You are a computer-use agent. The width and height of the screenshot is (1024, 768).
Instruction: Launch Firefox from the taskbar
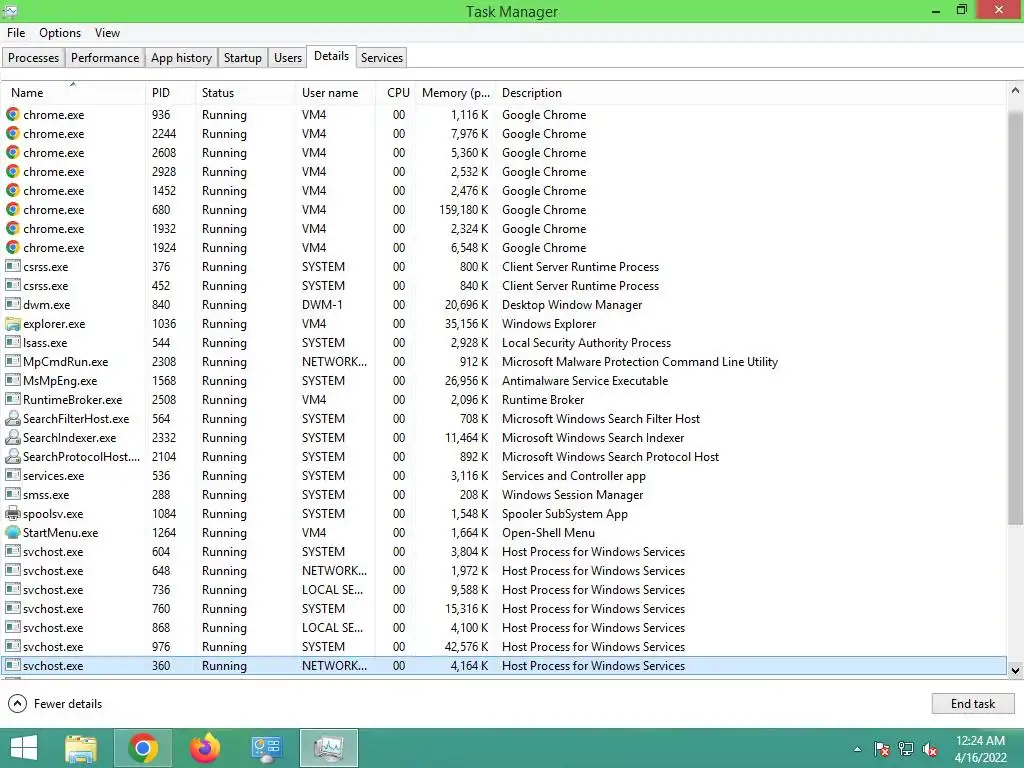point(205,748)
